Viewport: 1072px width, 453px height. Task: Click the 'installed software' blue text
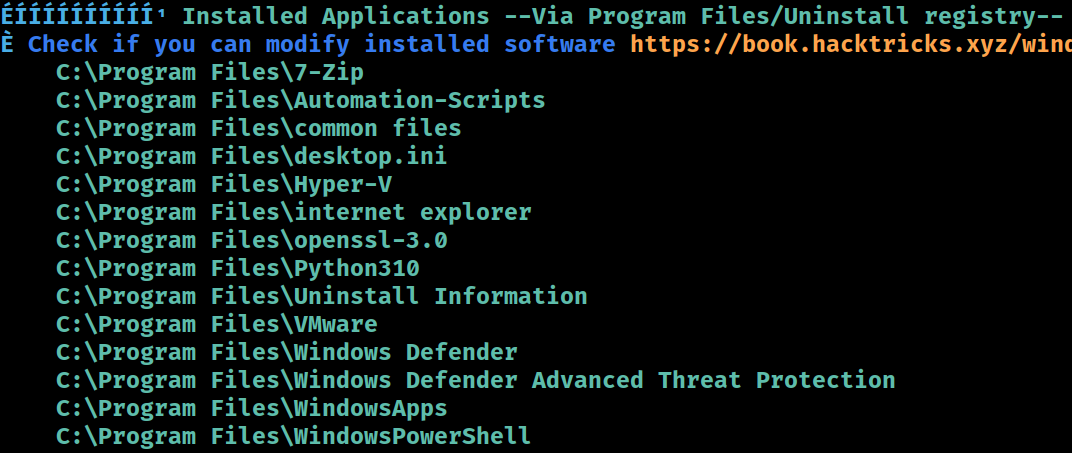click(490, 44)
